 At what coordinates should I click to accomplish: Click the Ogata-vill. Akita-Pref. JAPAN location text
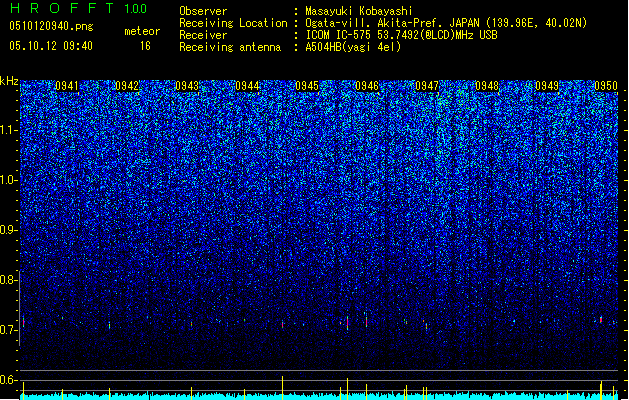(x=446, y=23)
